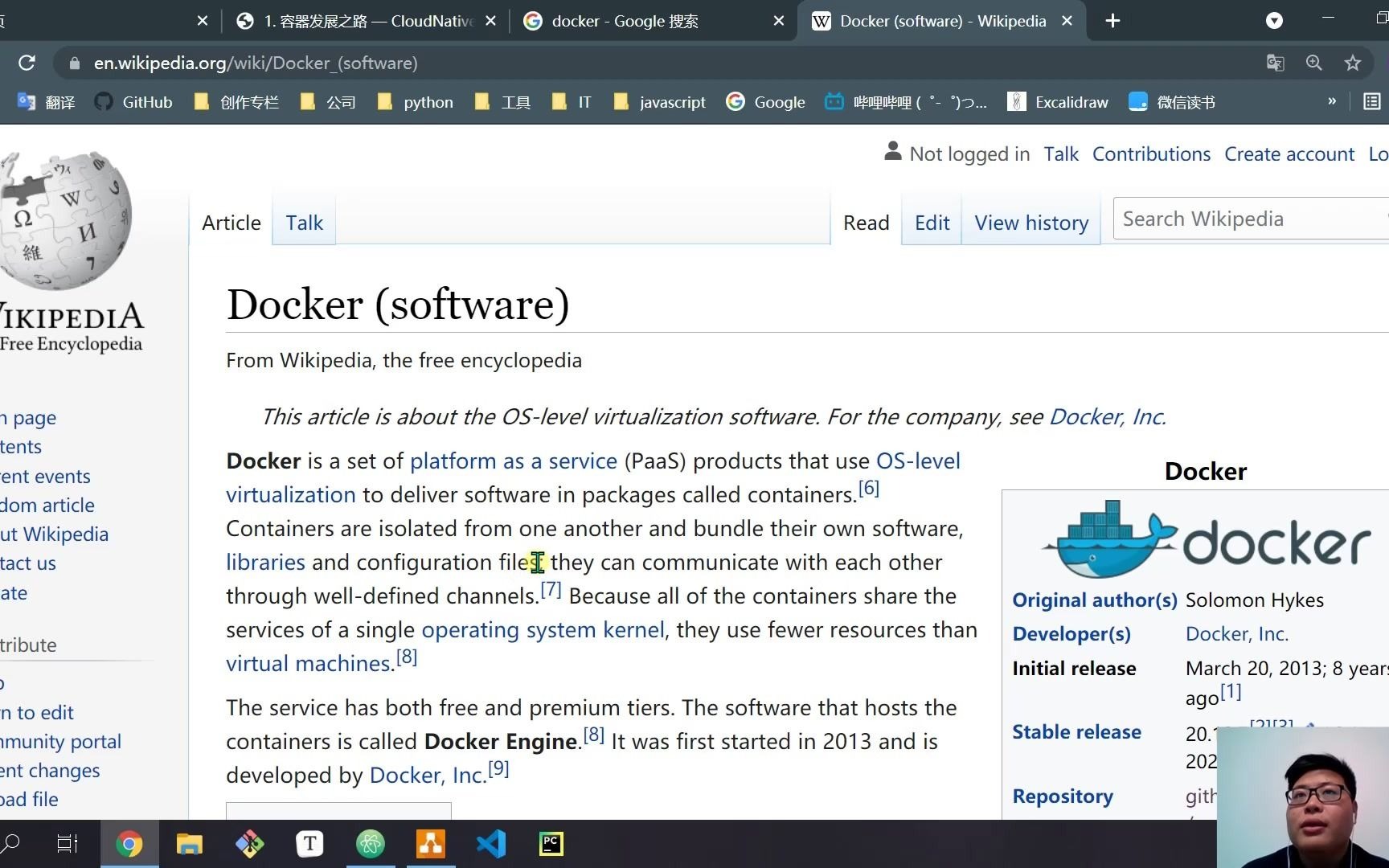This screenshot has height=868, width=1389.
Task: Reload the Wikipedia page
Action: click(27, 63)
